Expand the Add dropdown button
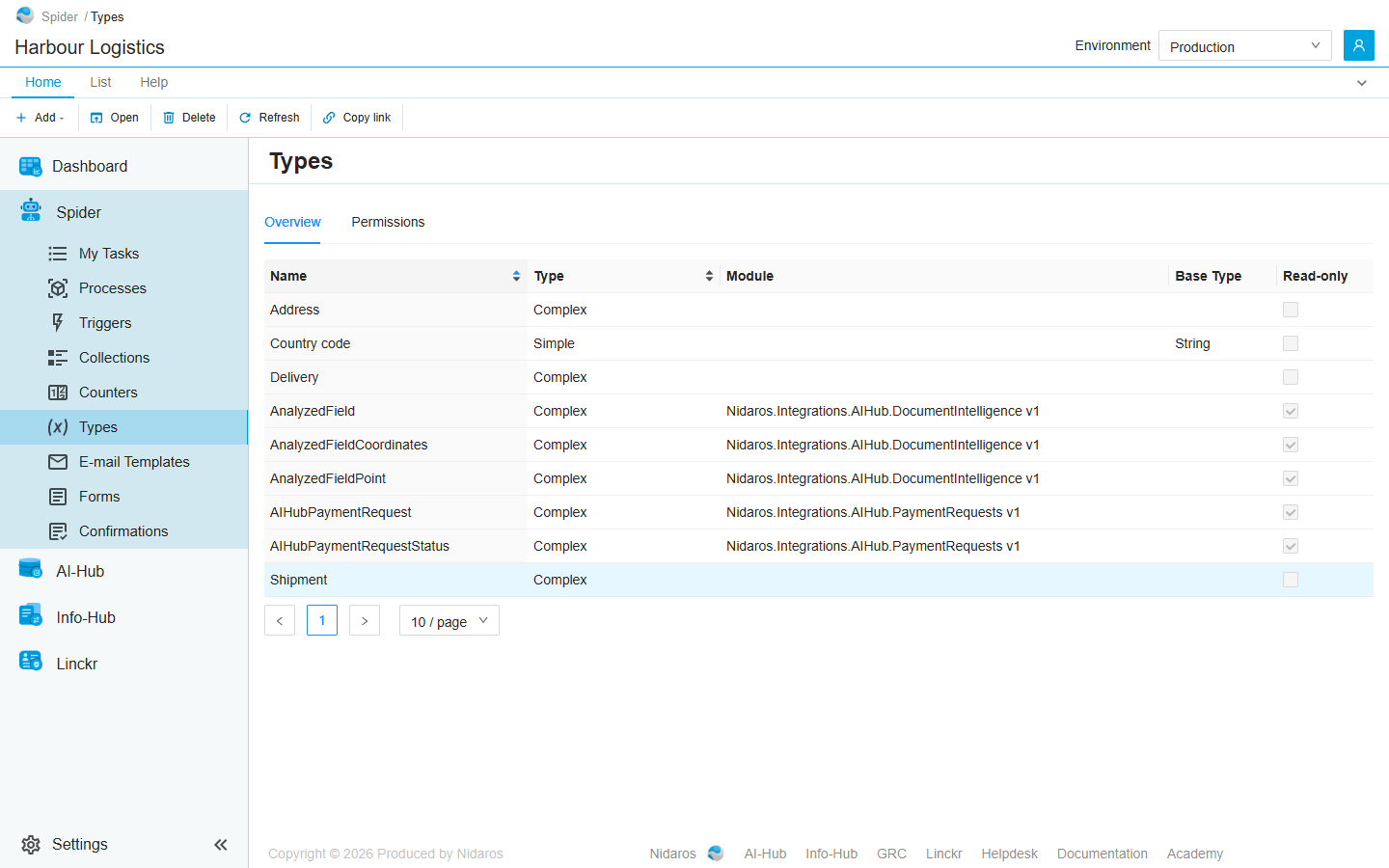 (x=41, y=118)
